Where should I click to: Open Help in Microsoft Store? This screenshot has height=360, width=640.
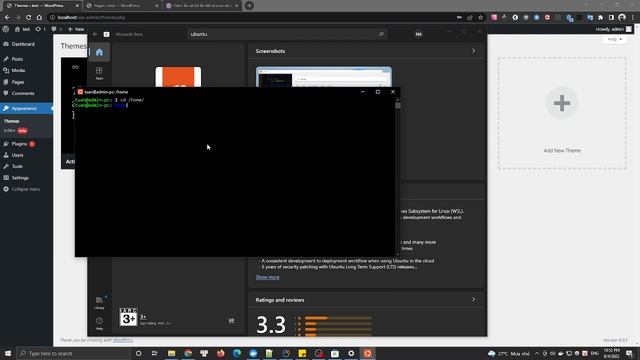pos(99,323)
